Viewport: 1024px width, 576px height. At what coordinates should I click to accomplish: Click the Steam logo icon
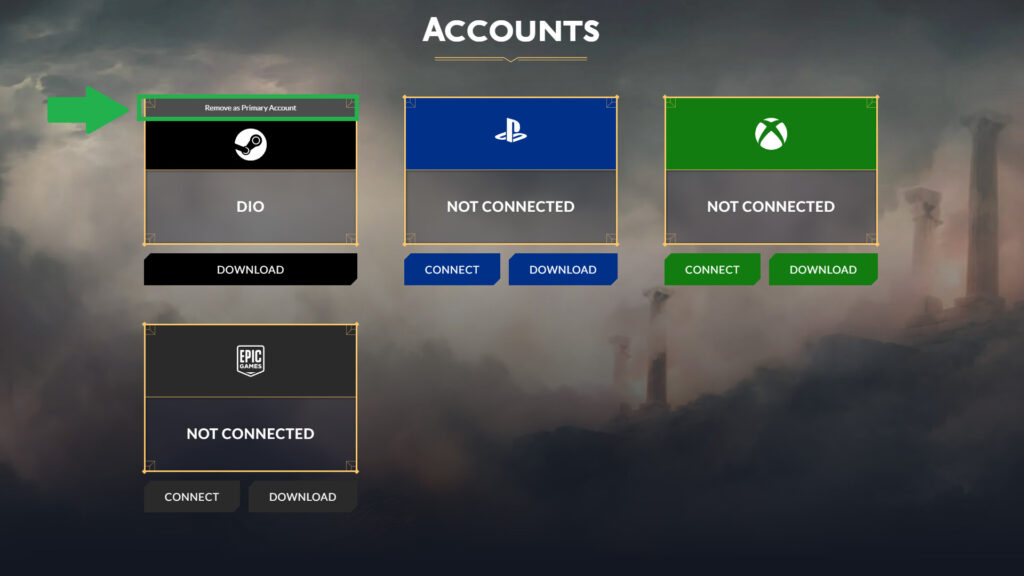tap(250, 145)
